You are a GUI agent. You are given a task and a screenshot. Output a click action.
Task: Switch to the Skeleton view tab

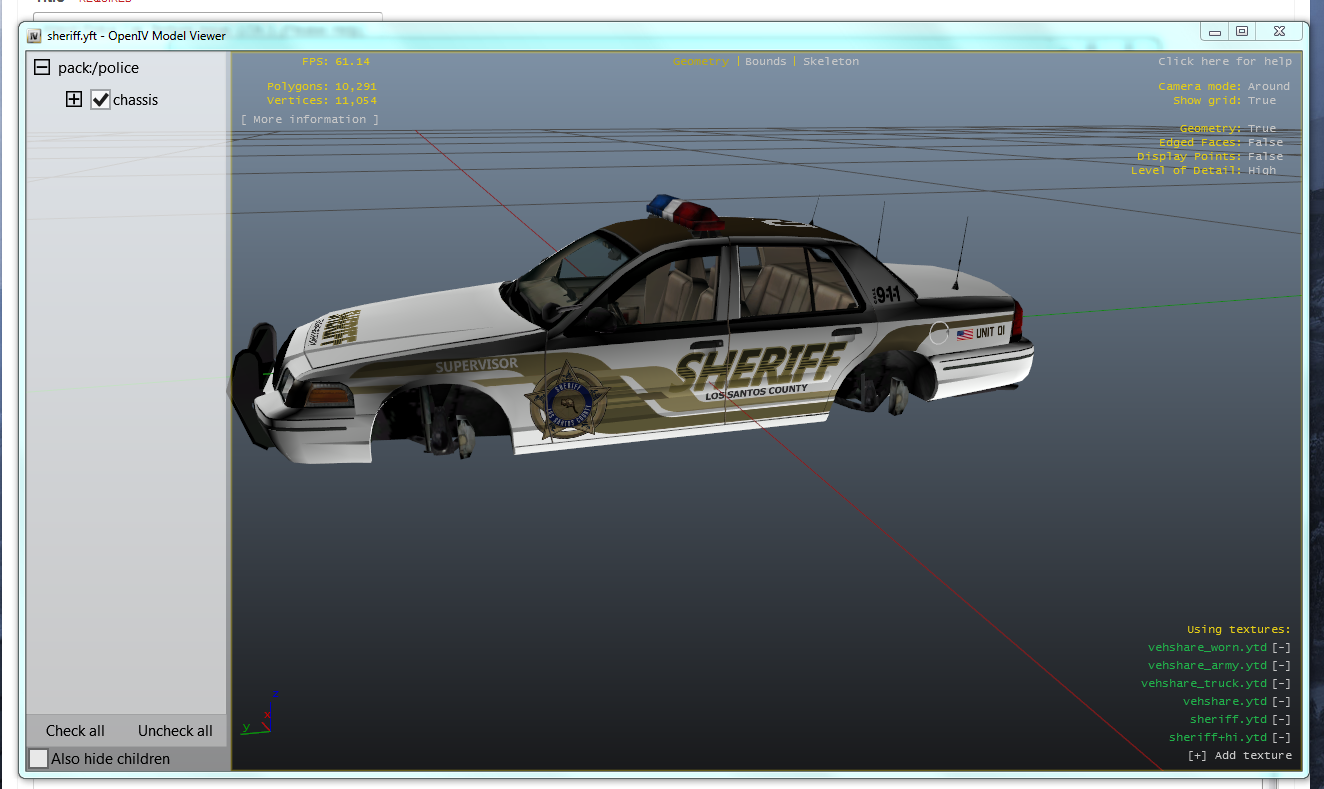coord(831,62)
